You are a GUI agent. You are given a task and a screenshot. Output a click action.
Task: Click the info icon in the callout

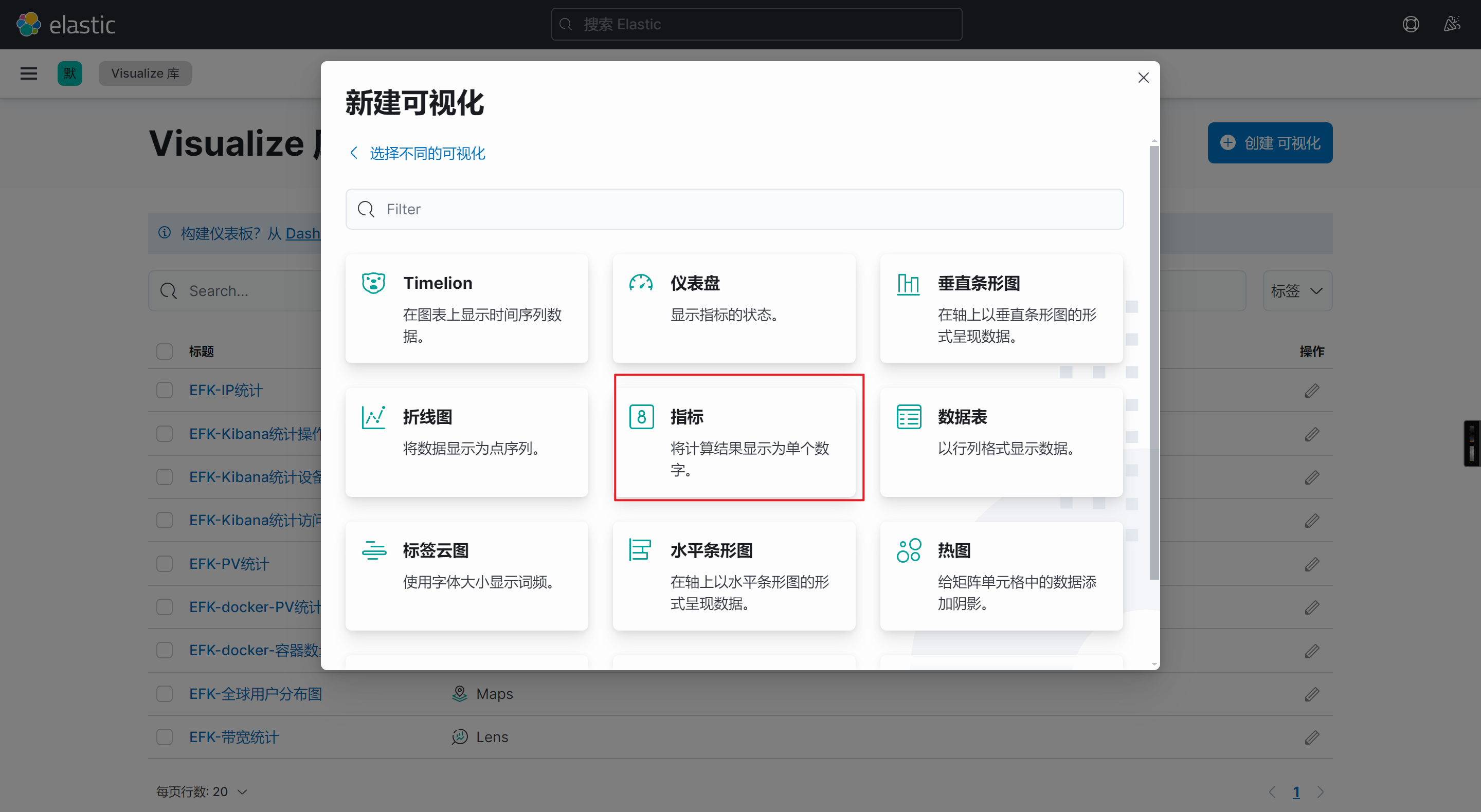[x=165, y=233]
